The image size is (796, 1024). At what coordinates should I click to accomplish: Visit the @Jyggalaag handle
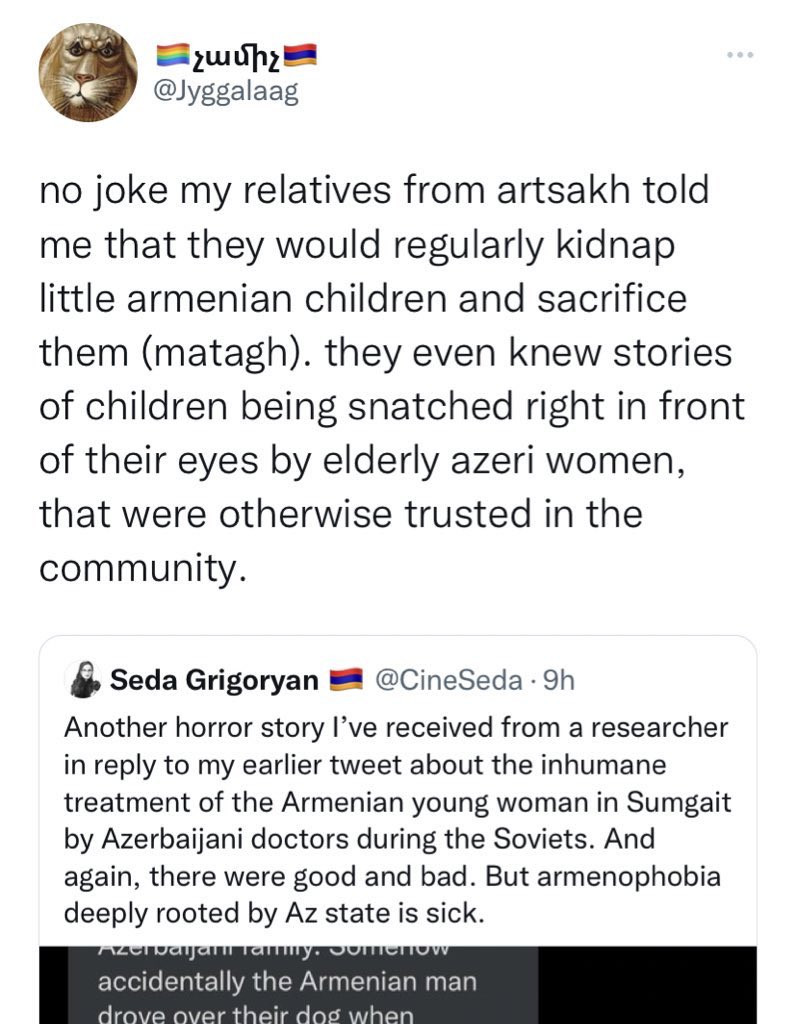pos(225,92)
